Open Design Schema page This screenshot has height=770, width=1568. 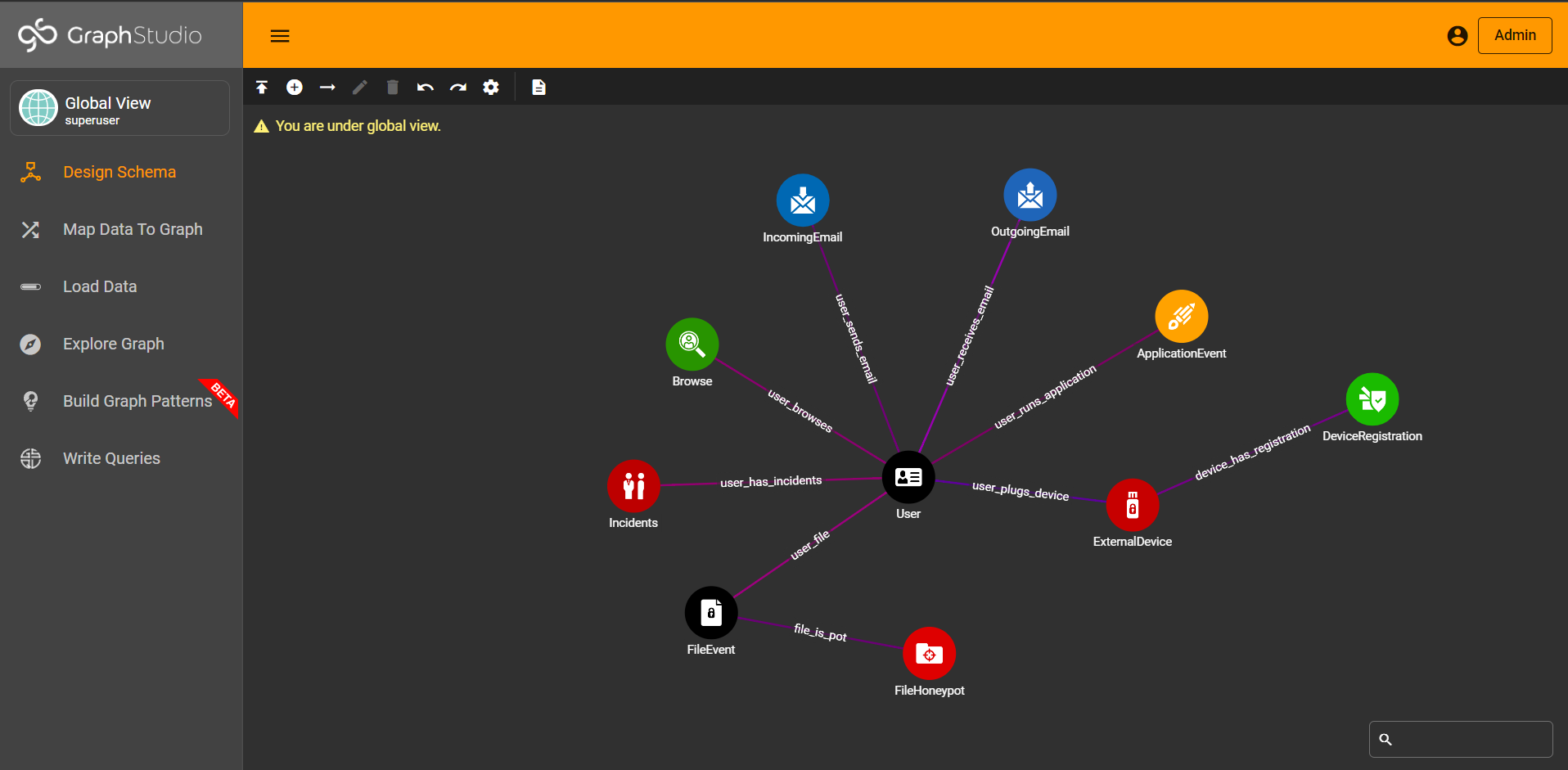[x=120, y=172]
